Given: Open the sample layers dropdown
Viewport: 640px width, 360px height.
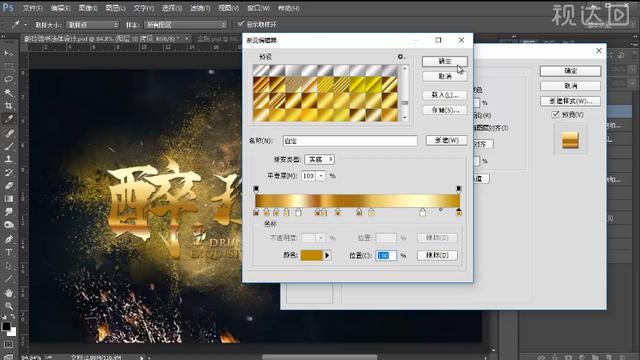Looking at the screenshot, I should click(x=186, y=25).
